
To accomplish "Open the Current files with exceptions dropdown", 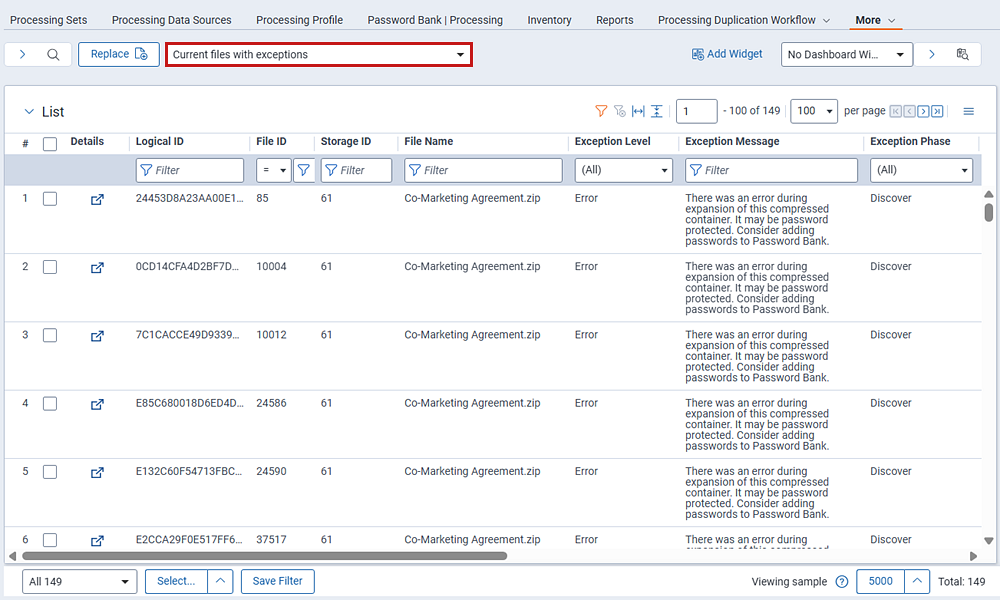I will coord(318,54).
